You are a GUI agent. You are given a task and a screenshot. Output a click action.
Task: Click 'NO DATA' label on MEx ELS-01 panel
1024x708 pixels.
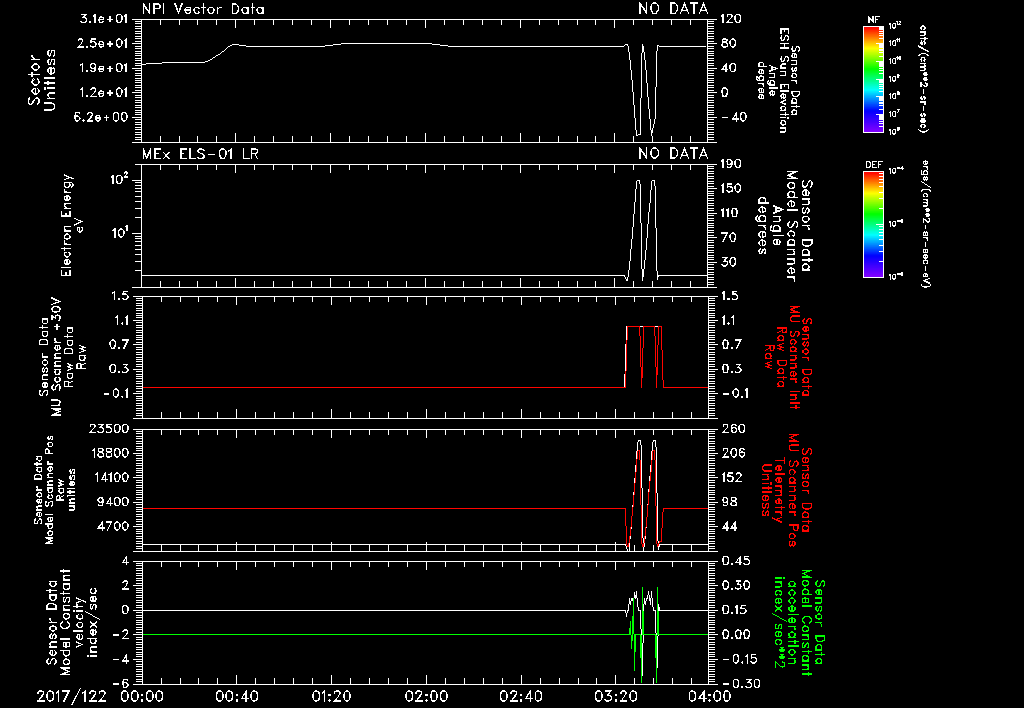[x=673, y=154]
